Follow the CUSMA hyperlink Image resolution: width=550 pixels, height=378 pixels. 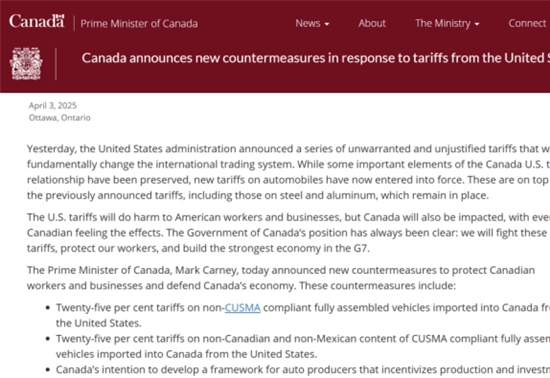pyautogui.click(x=242, y=308)
